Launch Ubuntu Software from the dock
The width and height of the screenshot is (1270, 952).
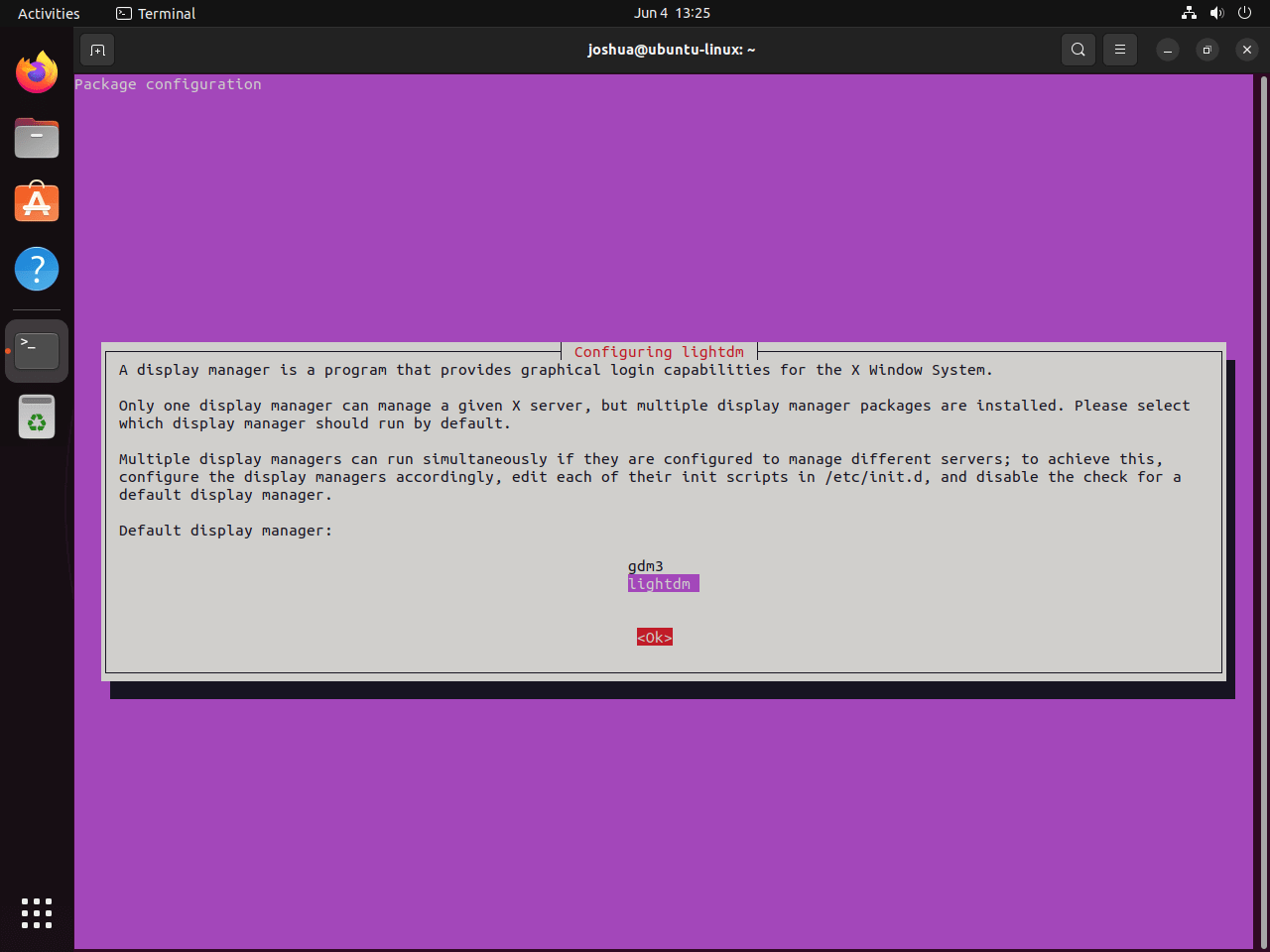click(x=36, y=202)
